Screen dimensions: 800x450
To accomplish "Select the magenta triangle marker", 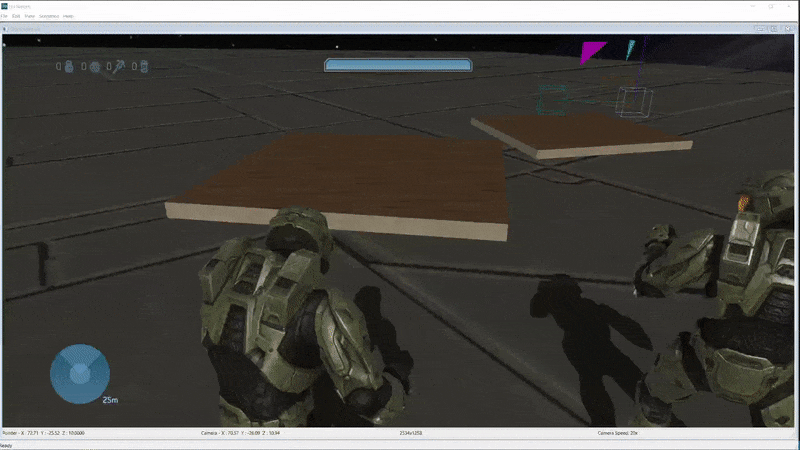I will 592,52.
